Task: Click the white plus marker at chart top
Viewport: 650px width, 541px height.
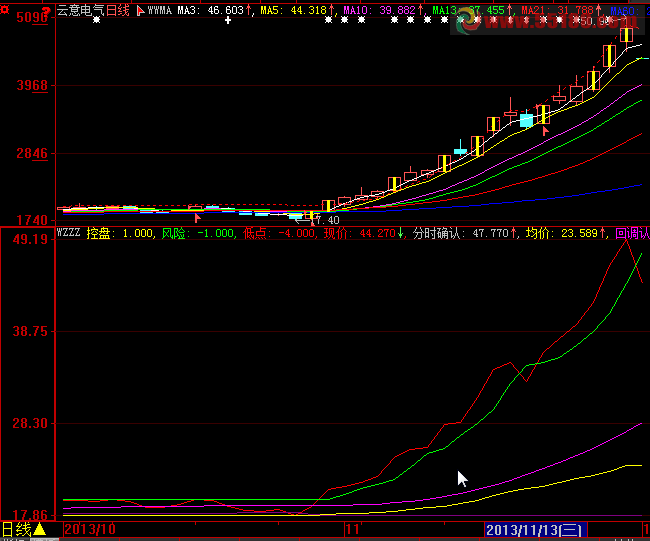Action: pyautogui.click(x=228, y=20)
